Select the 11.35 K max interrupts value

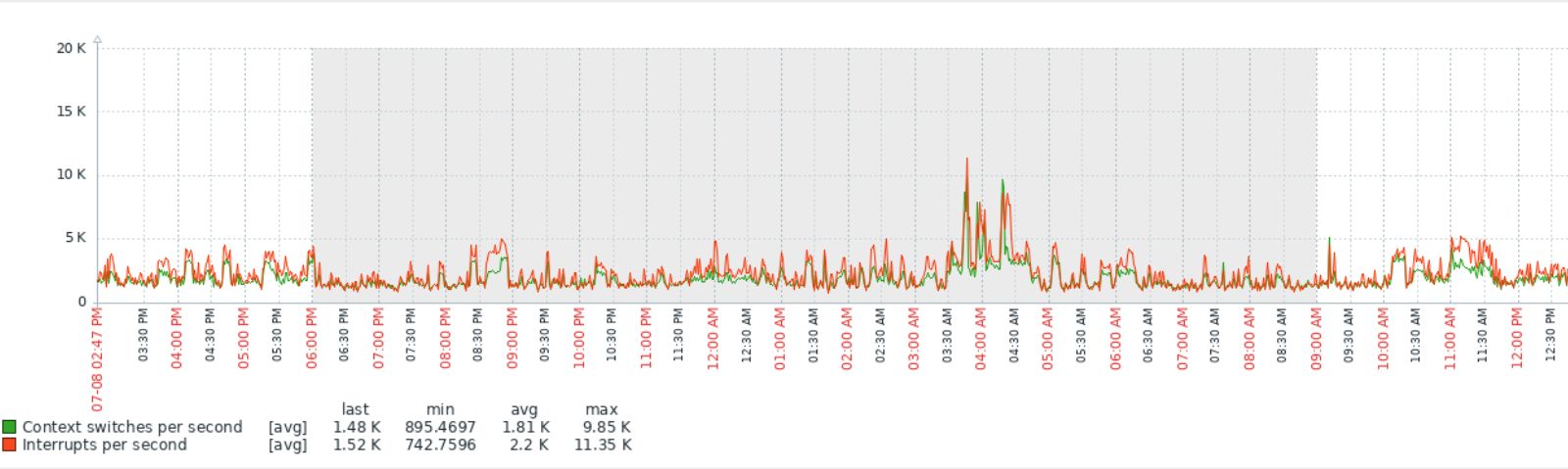click(603, 445)
